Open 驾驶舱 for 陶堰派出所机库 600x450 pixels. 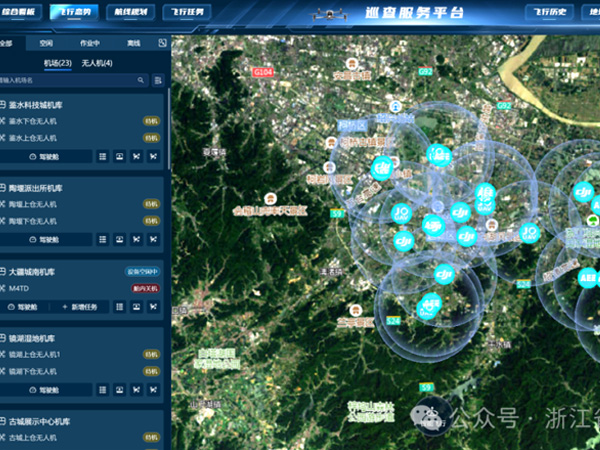pyautogui.click(x=45, y=240)
